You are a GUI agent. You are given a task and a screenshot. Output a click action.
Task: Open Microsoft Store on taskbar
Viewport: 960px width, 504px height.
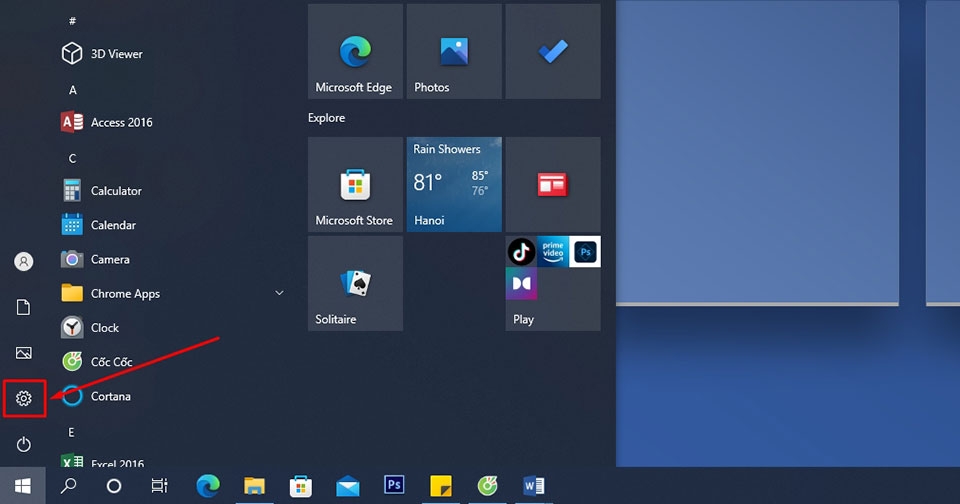pyautogui.click(x=301, y=486)
